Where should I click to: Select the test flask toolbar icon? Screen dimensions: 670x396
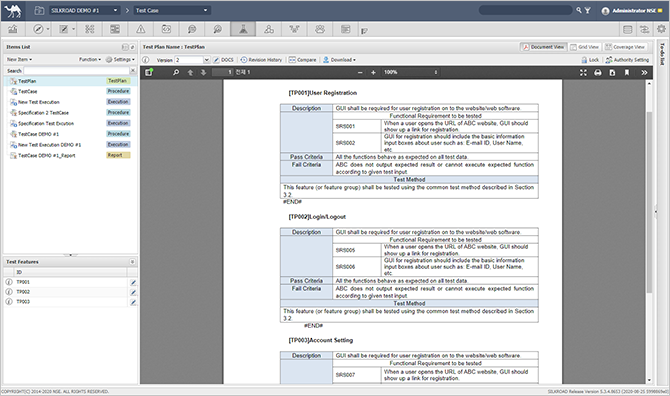point(243,29)
